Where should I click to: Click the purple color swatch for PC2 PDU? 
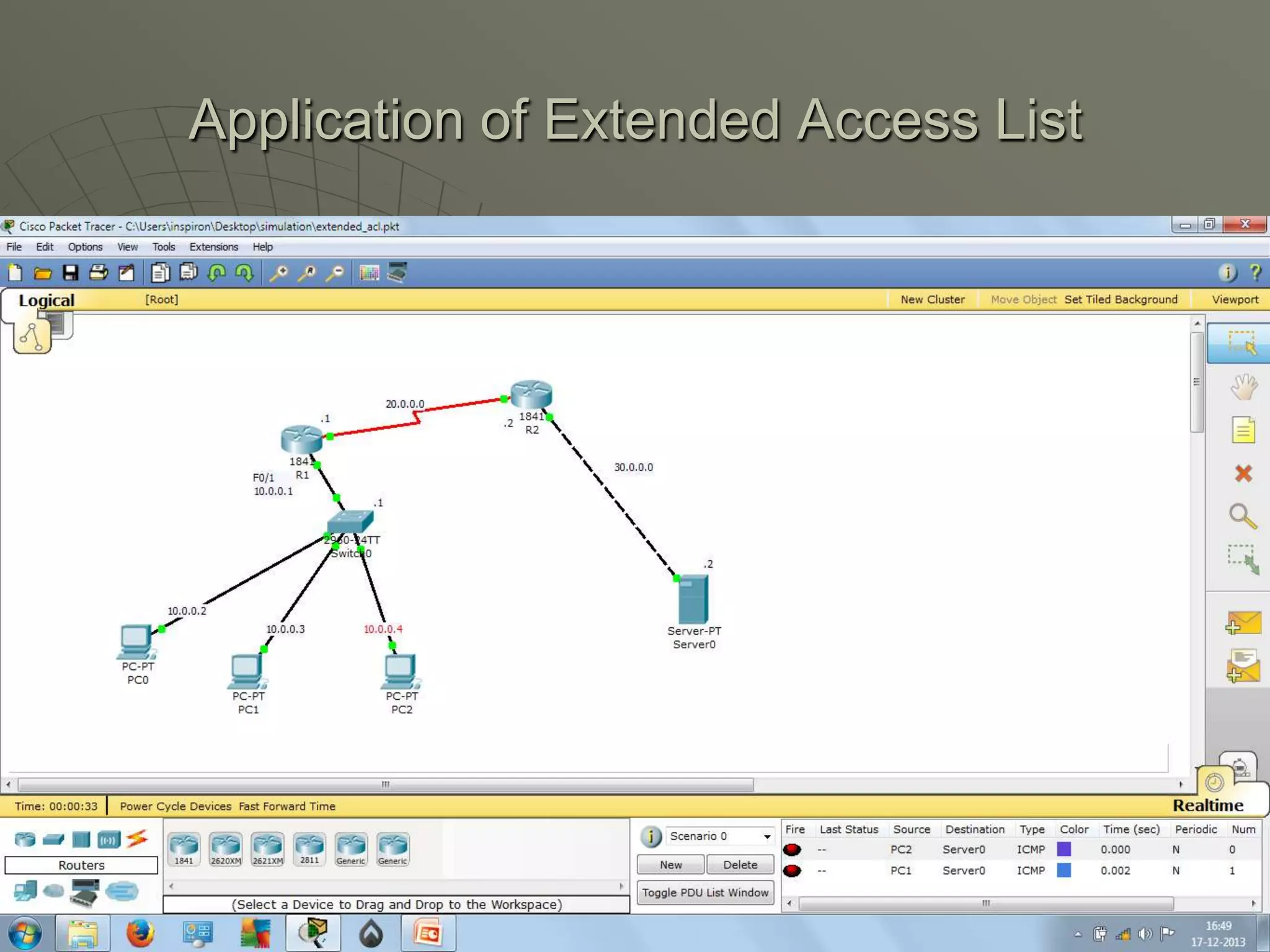(1064, 849)
